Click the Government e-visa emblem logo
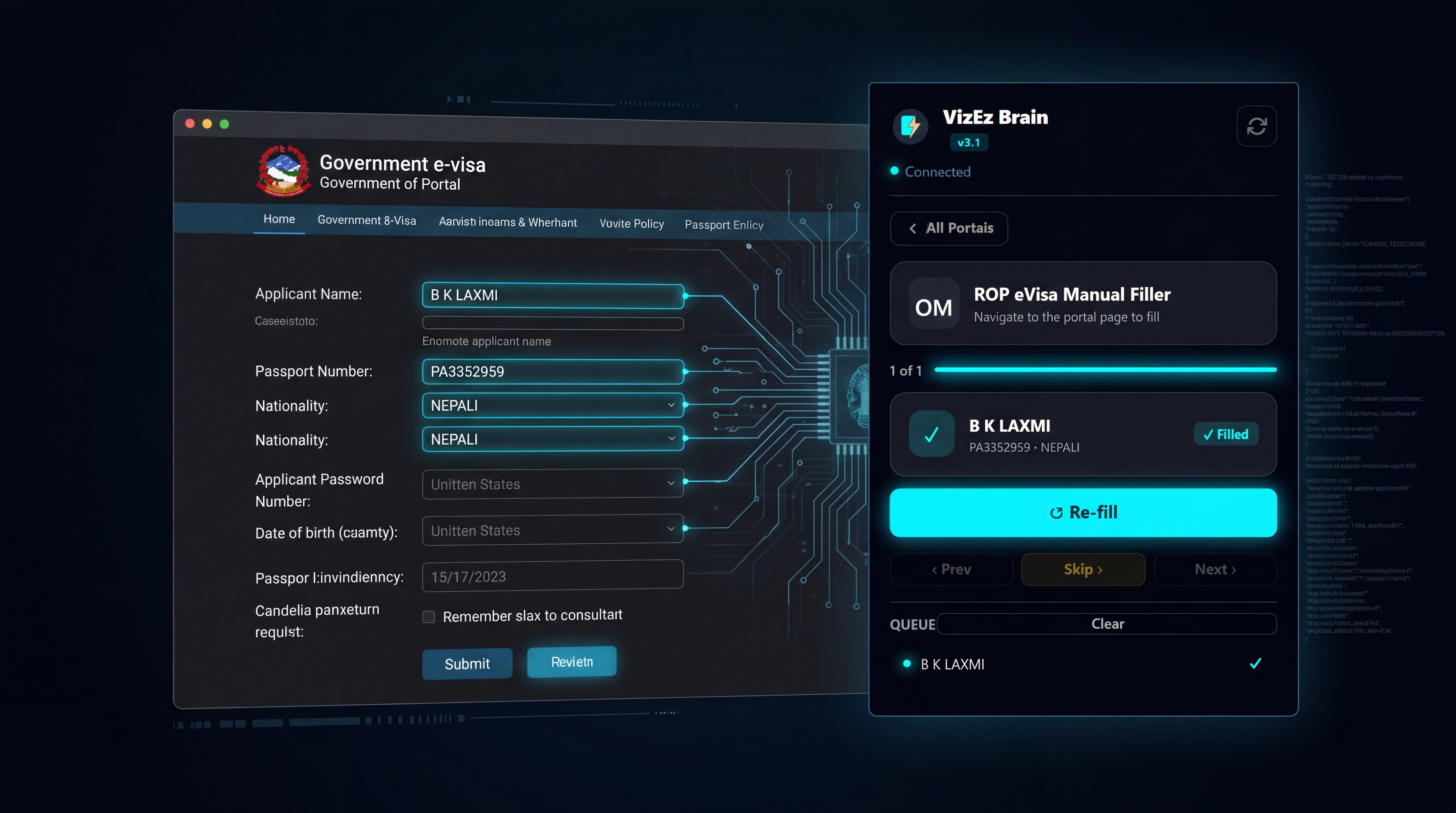 point(283,171)
